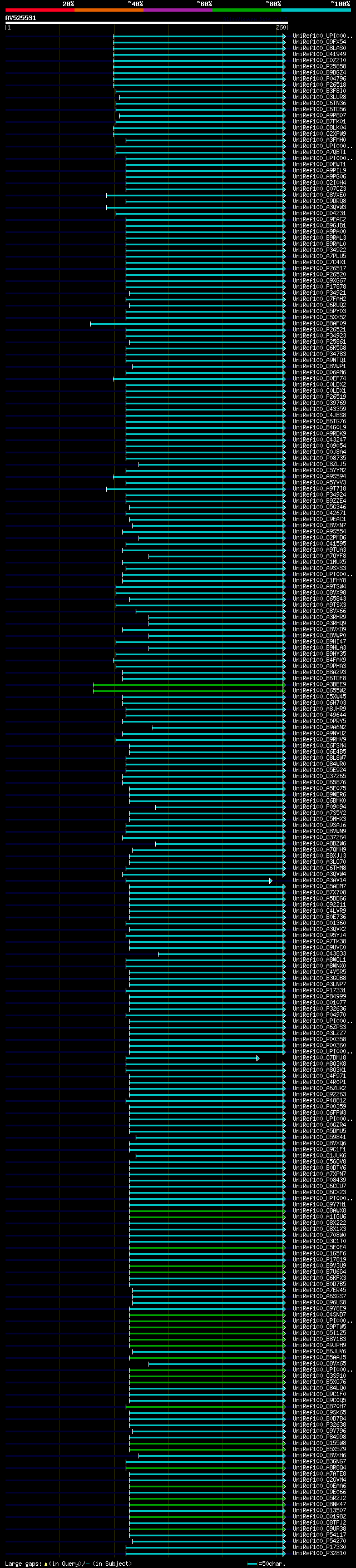Image resolution: width=356 pixels, height=1568 pixels.
Task: Select hit label UniRef100_B8XJJ3
Action: (x=319, y=855)
